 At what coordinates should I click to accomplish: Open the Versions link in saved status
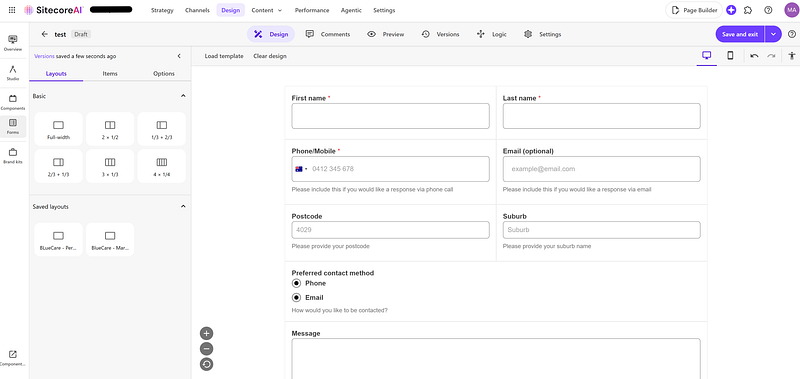pyautogui.click(x=44, y=56)
